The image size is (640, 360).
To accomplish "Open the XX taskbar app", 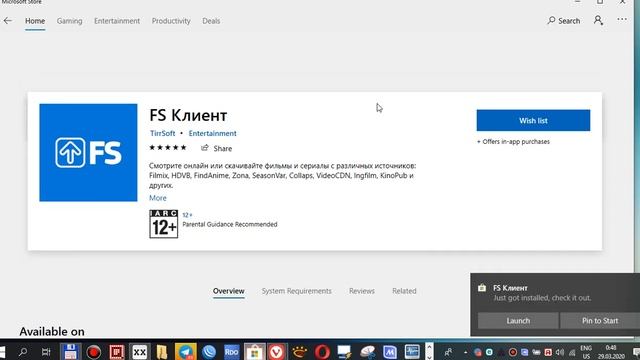I will point(139,352).
